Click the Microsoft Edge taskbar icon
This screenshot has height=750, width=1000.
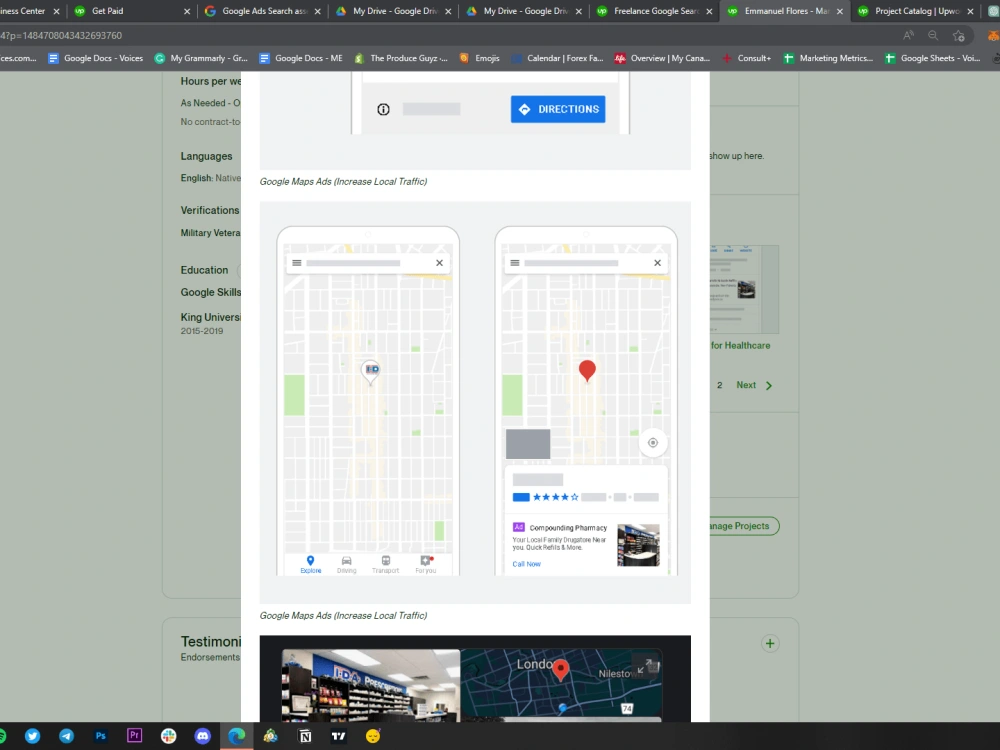pyautogui.click(x=237, y=736)
